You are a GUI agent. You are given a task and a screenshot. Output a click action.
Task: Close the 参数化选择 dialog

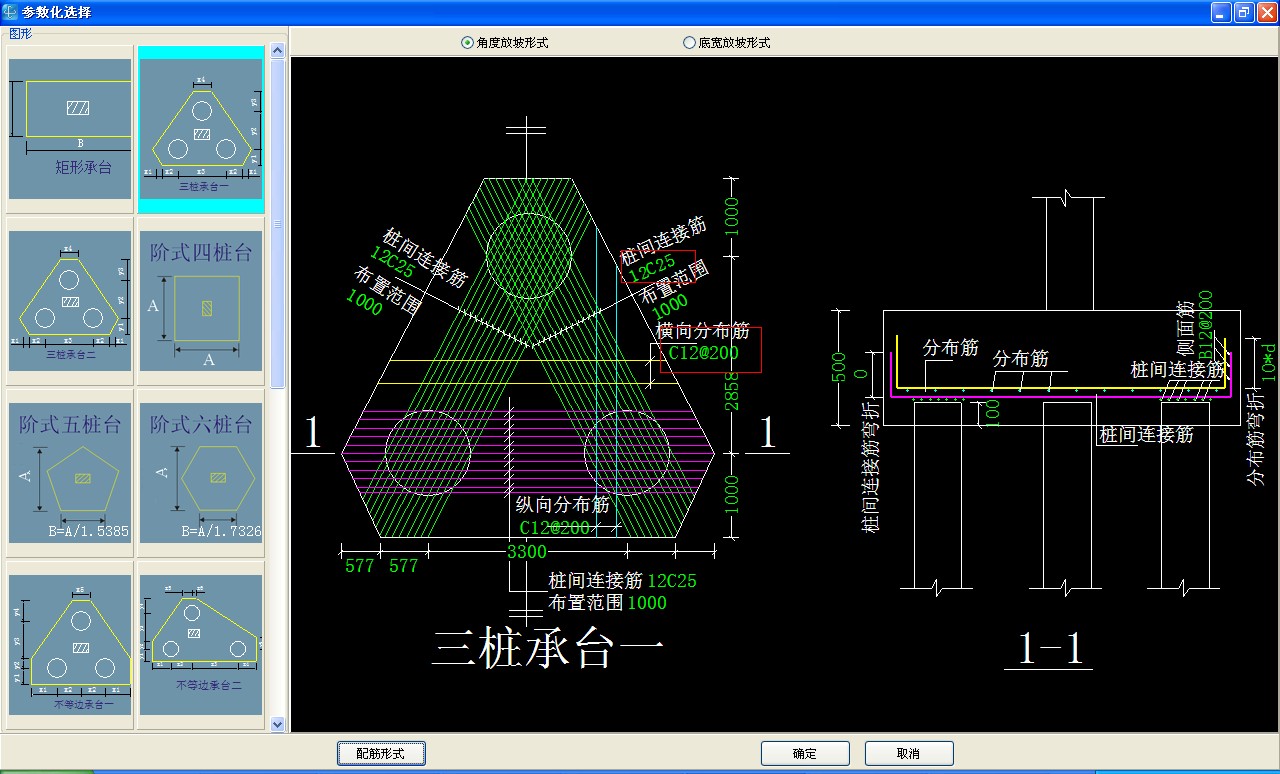click(1267, 12)
